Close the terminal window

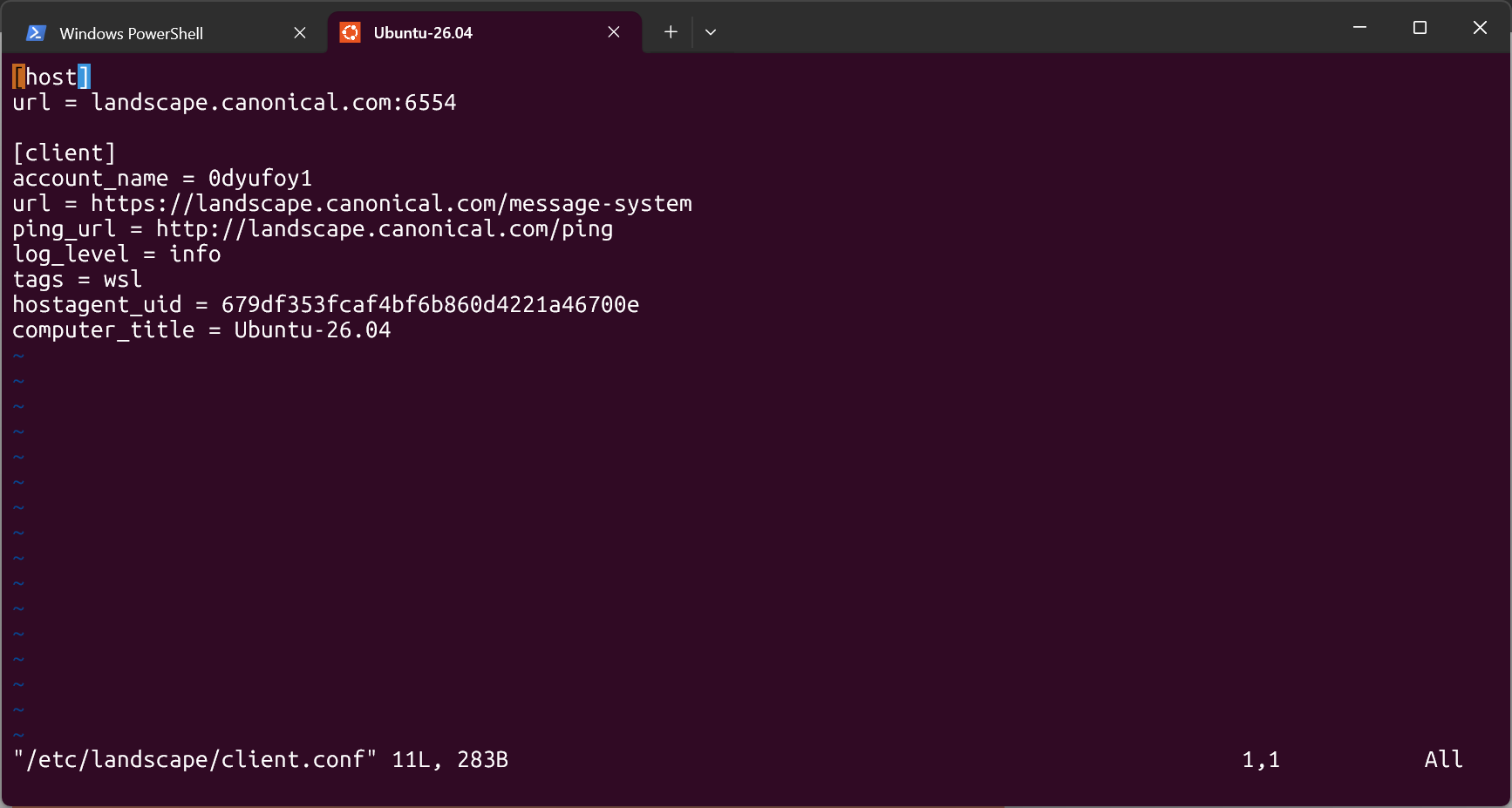[1480, 28]
